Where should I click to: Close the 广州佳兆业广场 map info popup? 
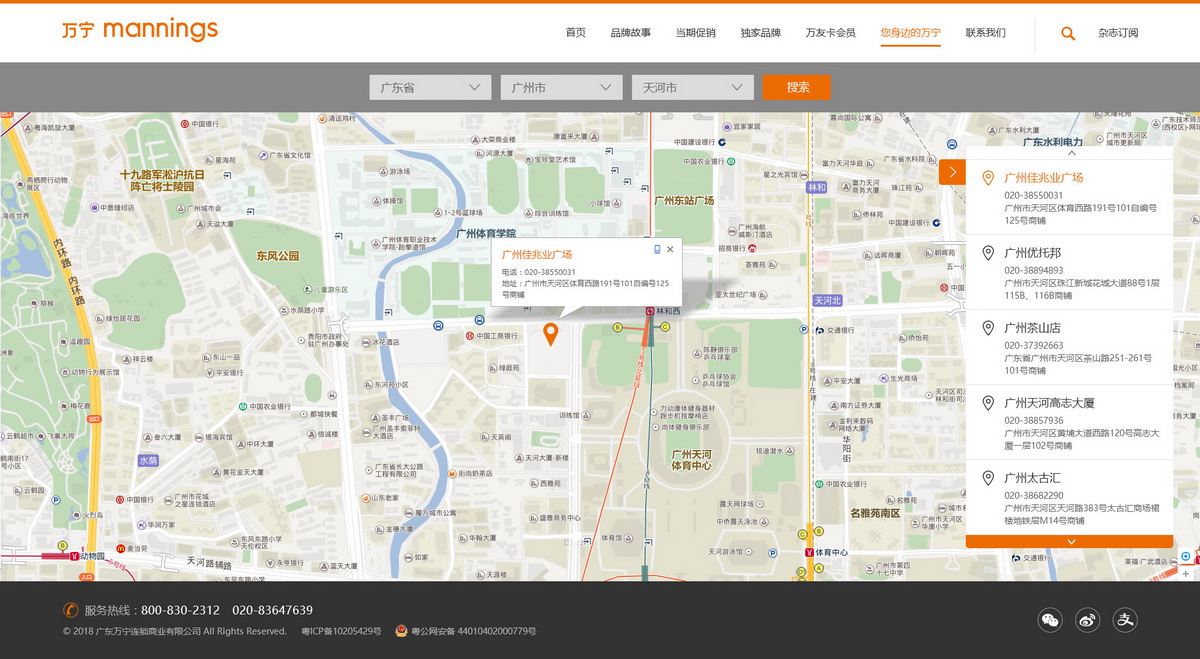pos(670,249)
